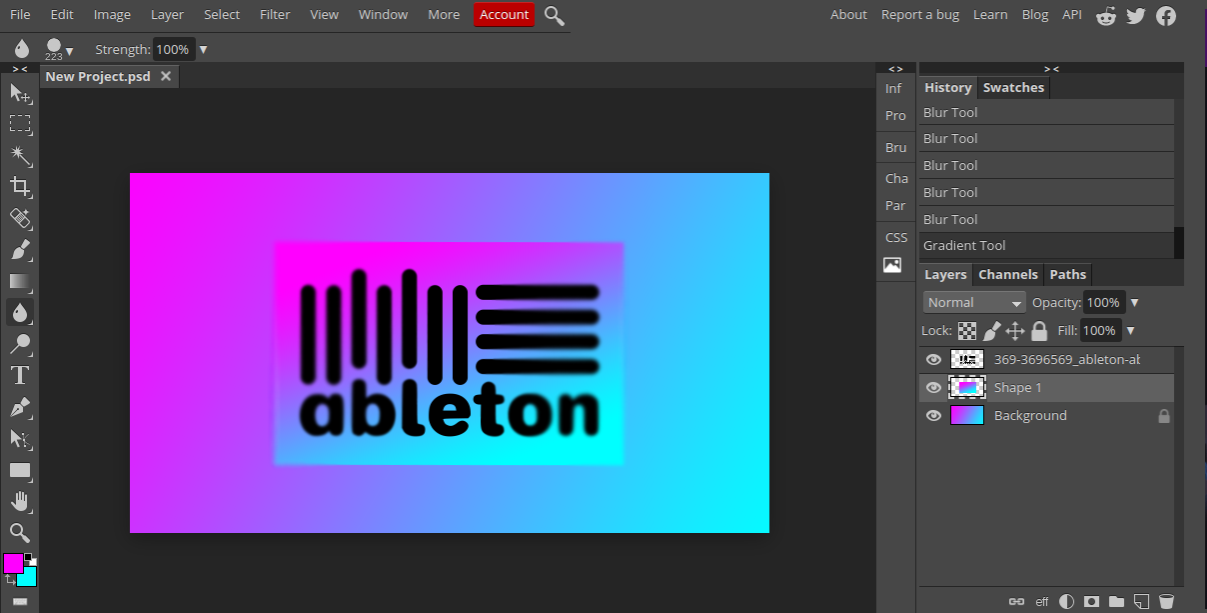Image resolution: width=1207 pixels, height=613 pixels.
Task: Select the Brush tool
Action: tap(19, 250)
